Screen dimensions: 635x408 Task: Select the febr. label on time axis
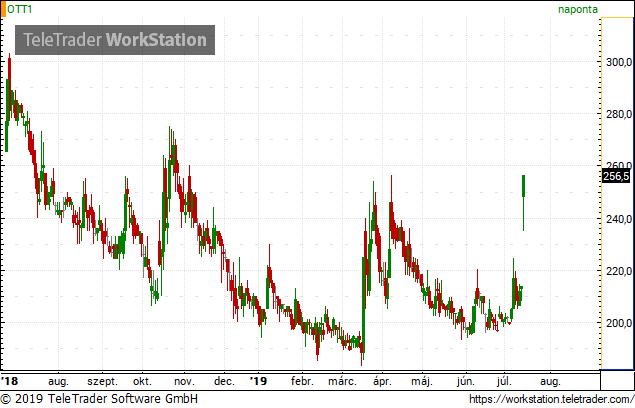tap(302, 381)
